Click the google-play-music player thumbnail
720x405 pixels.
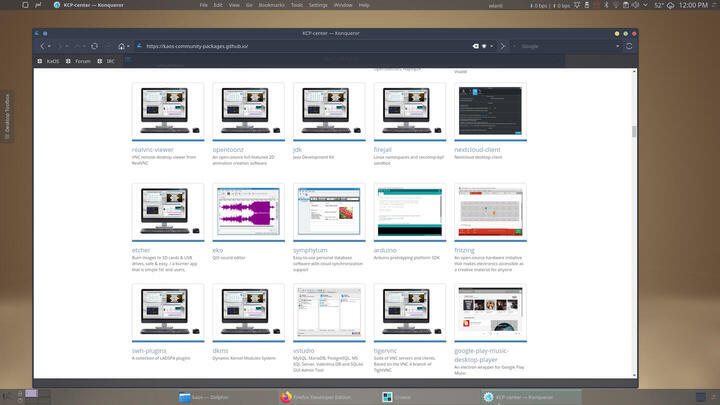tap(490, 312)
